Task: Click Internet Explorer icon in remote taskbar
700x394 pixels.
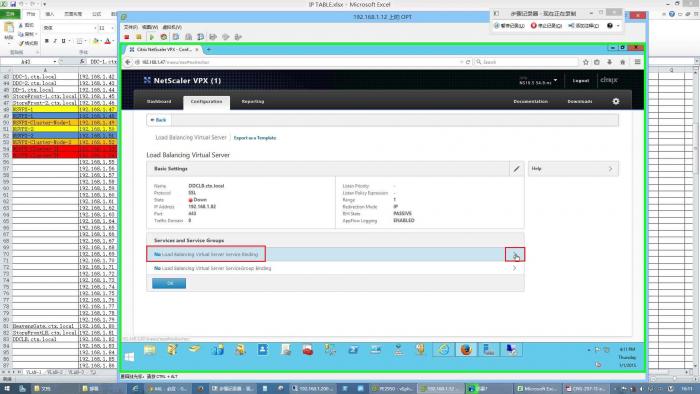Action: click(443, 350)
